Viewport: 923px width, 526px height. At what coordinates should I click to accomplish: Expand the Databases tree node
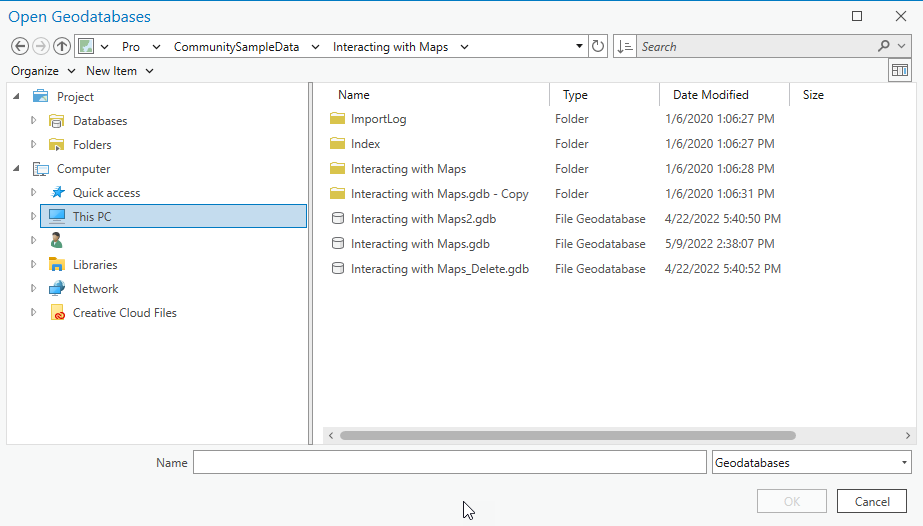click(34, 120)
